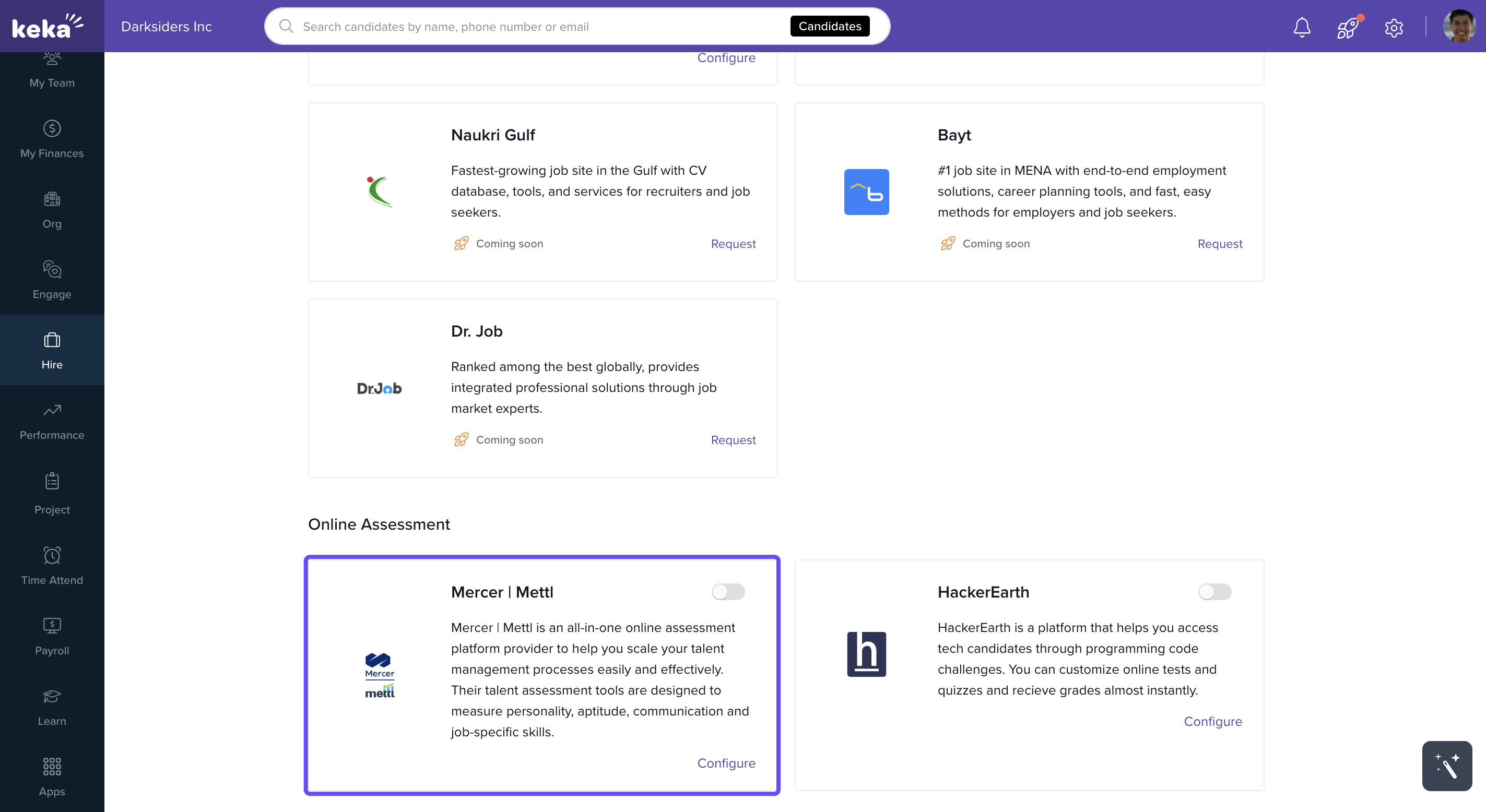Open the user profile avatar

coord(1458,27)
